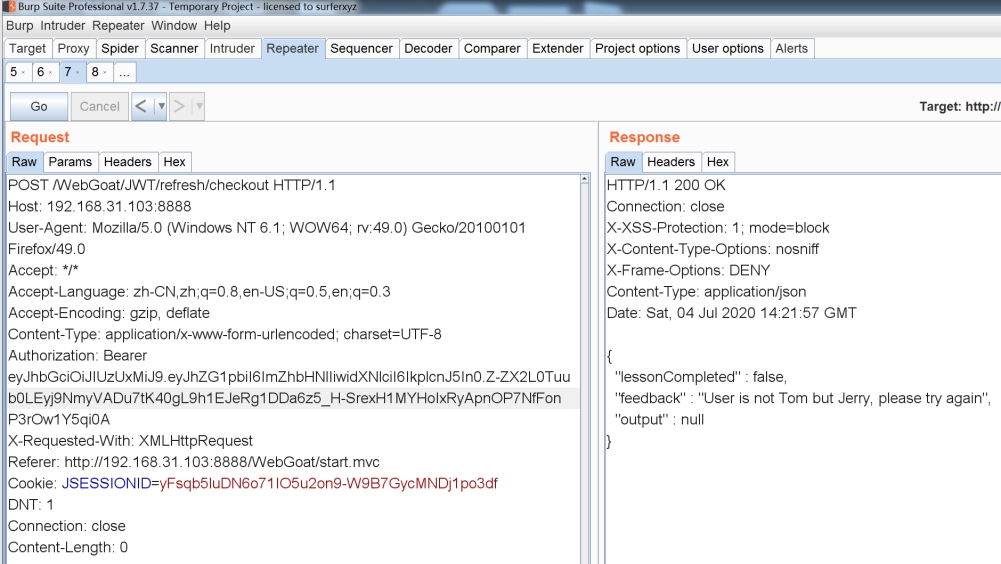This screenshot has height=564, width=1001.
Task: Click the feedback message in response JSON
Action: point(803,399)
